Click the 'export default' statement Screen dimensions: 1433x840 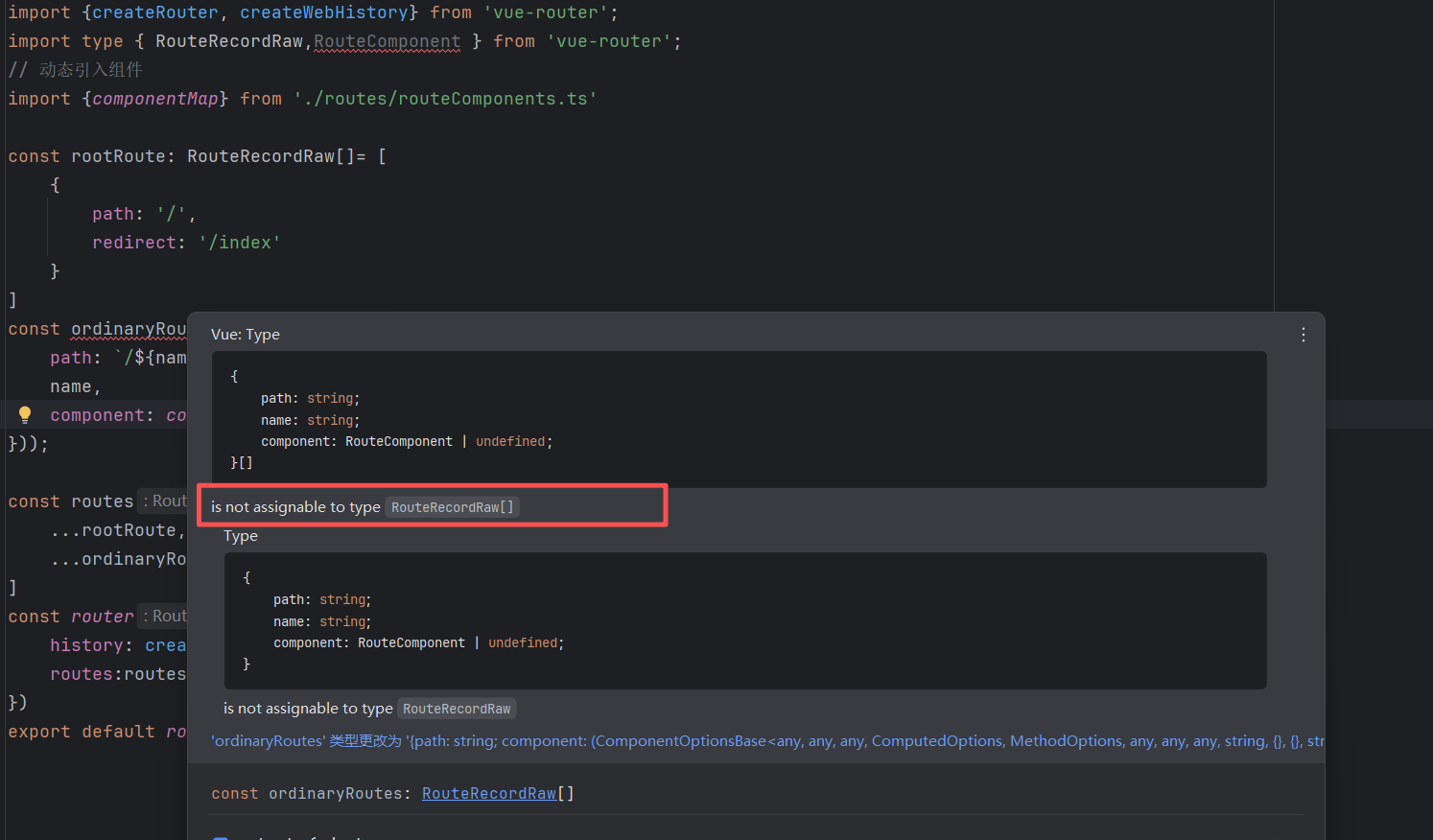click(x=82, y=732)
